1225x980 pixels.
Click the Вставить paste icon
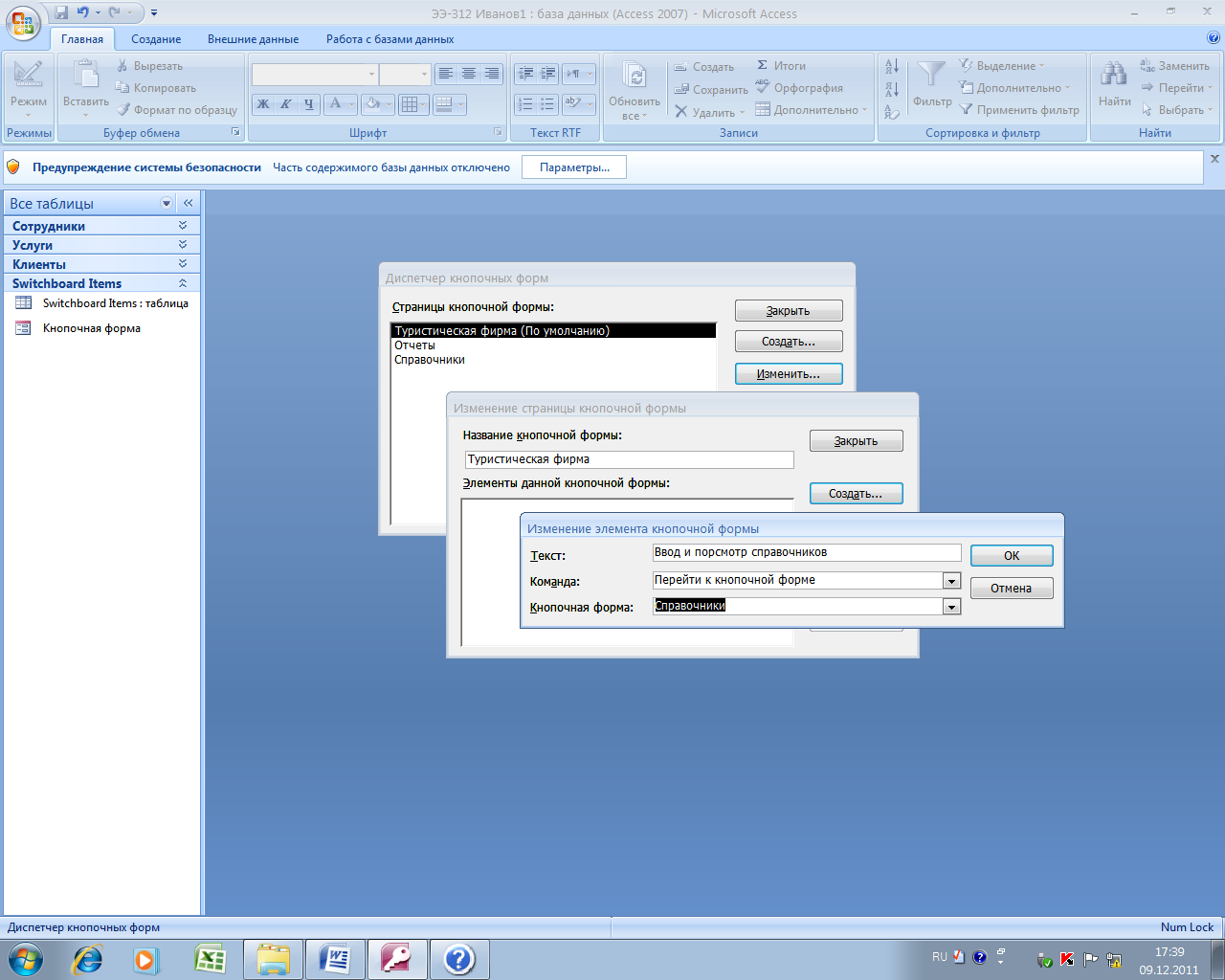pyautogui.click(x=86, y=77)
